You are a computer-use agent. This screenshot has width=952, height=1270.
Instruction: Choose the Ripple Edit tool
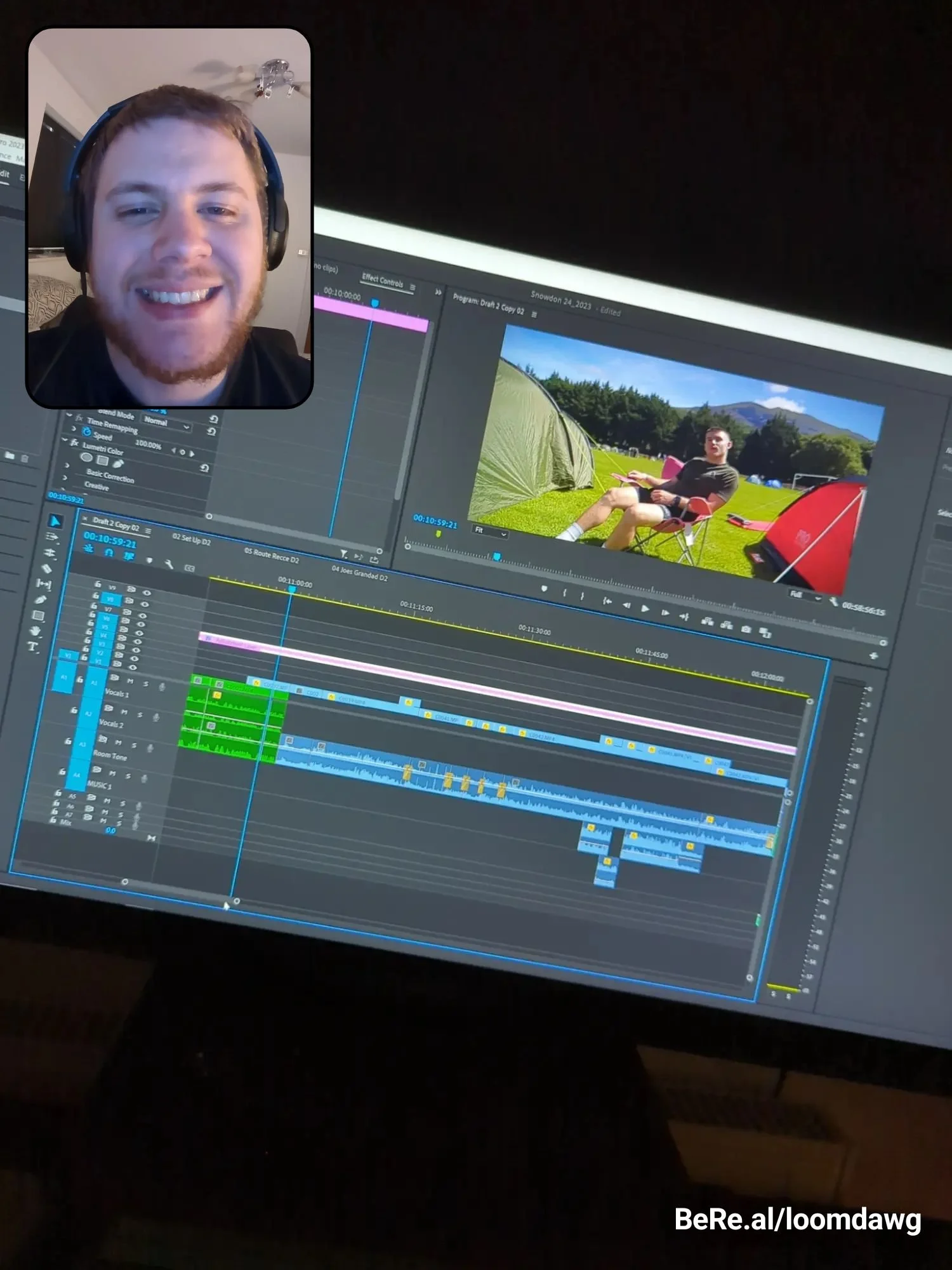coord(50,553)
